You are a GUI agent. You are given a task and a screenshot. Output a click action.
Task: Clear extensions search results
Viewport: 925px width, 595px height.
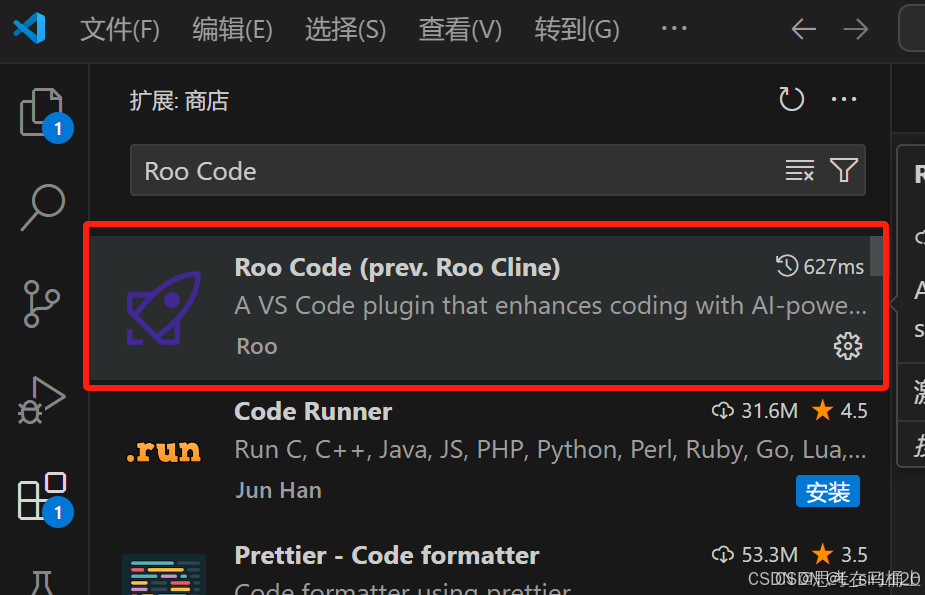point(800,170)
